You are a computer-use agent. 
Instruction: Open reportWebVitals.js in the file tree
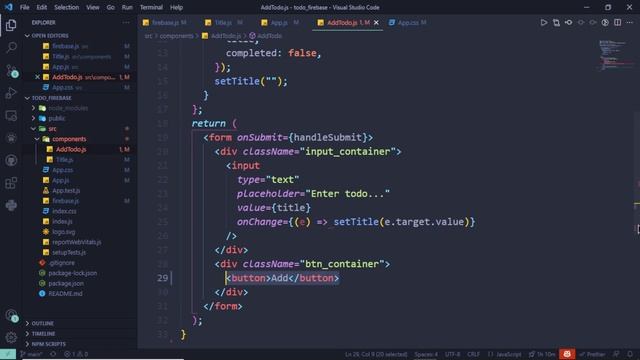pos(77,242)
